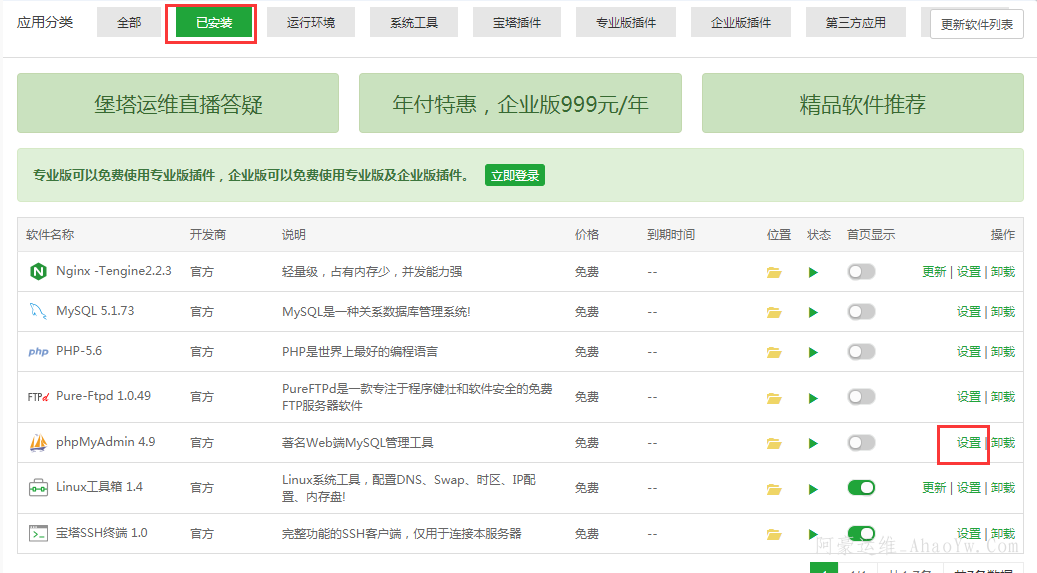Click the PHP-5.6 green status play icon
Viewport: 1037px width, 573px height.
[813, 352]
